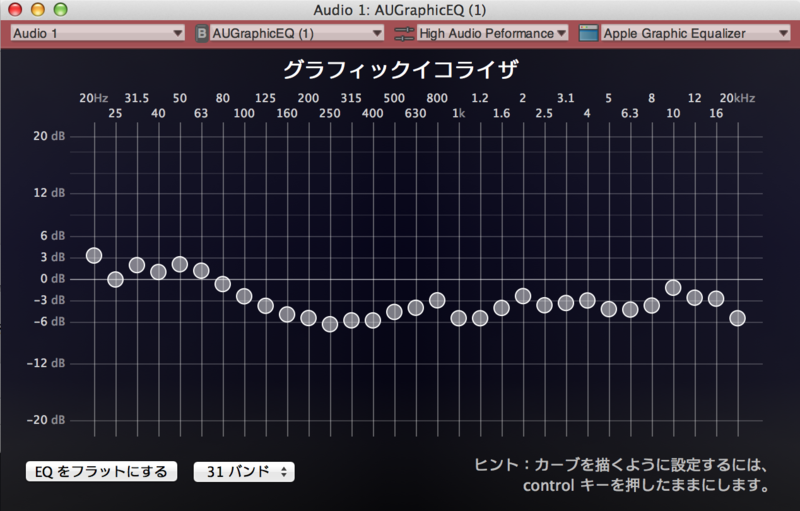Click the 25 Hz band slider knob
This screenshot has width=800, height=511.
click(x=115, y=279)
